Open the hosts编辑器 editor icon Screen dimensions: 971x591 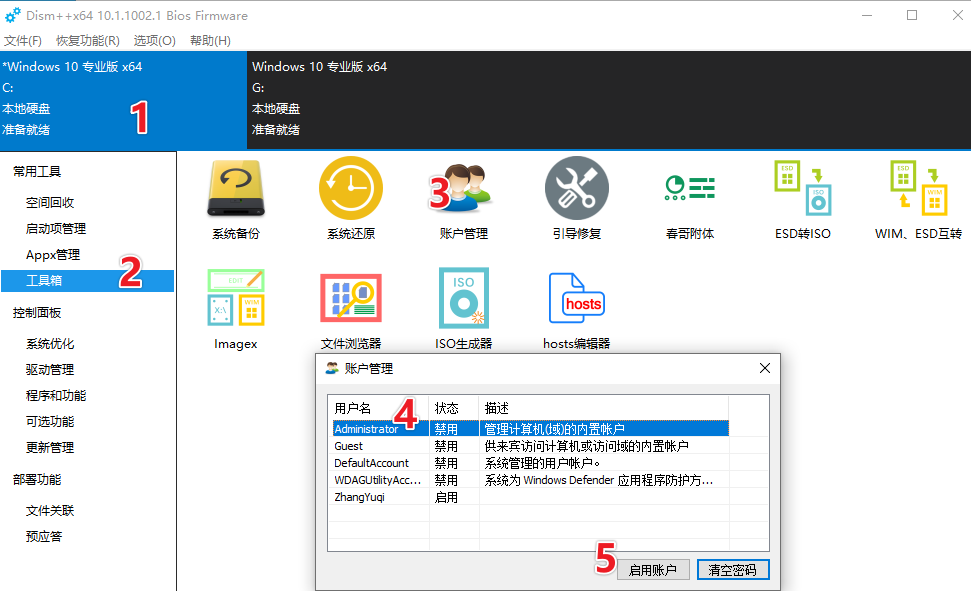pos(577,297)
